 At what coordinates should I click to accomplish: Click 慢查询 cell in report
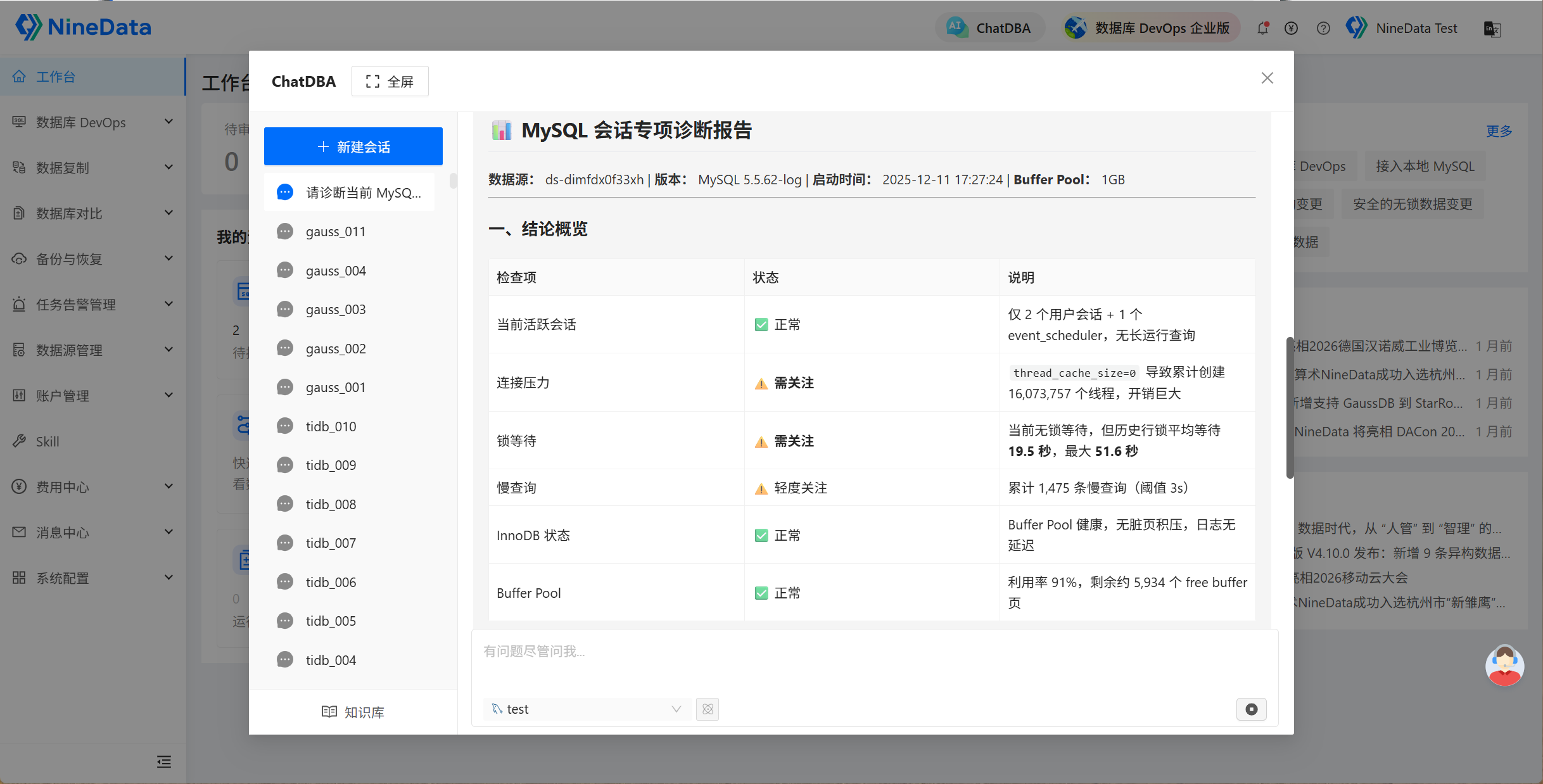click(x=616, y=488)
